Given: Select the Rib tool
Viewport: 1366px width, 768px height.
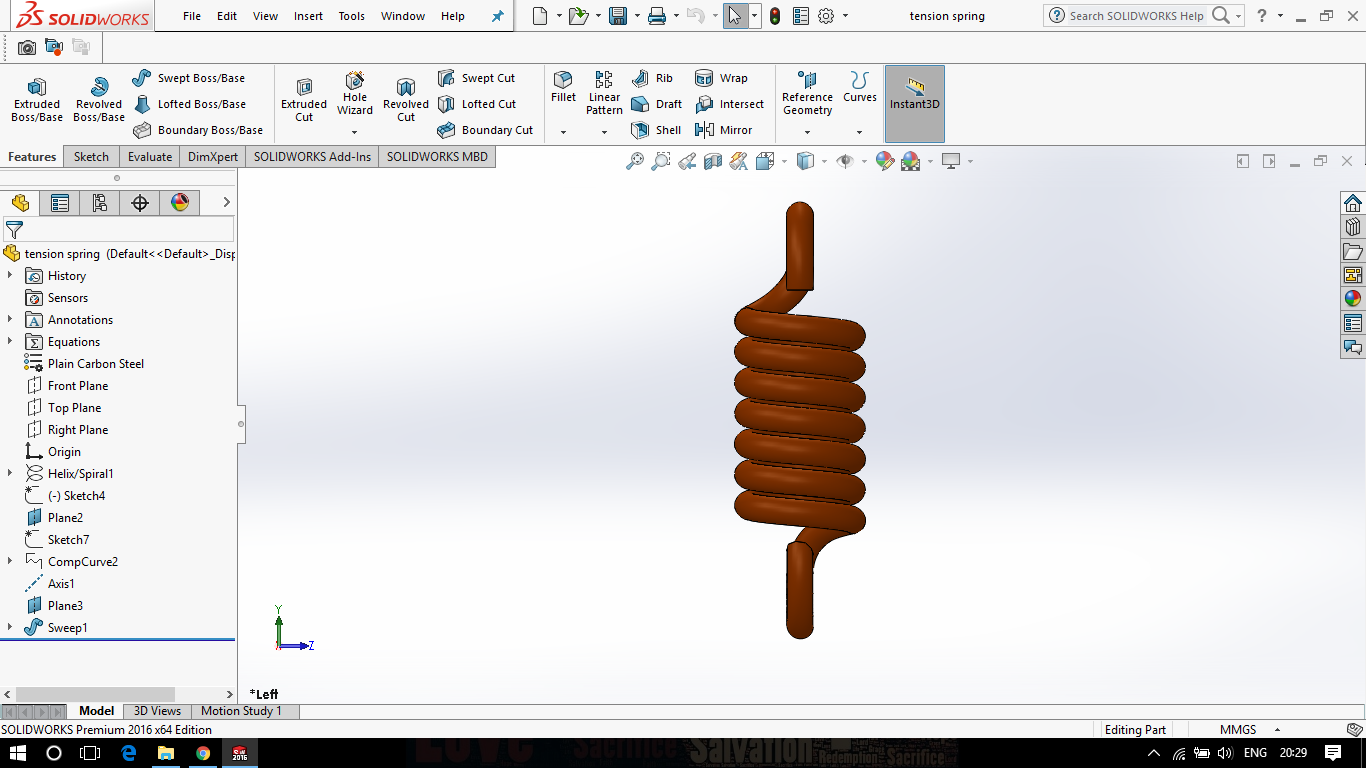Looking at the screenshot, I should (x=652, y=78).
